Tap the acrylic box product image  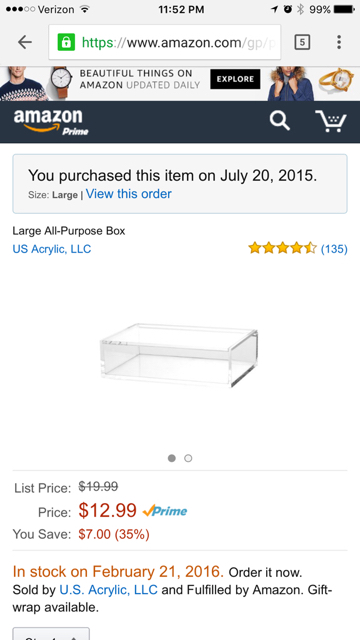pyautogui.click(x=179, y=355)
